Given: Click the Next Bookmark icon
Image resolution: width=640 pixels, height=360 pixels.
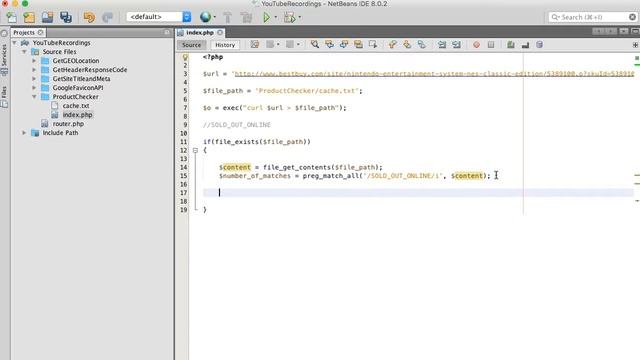Looking at the screenshot, I should coord(407,44).
